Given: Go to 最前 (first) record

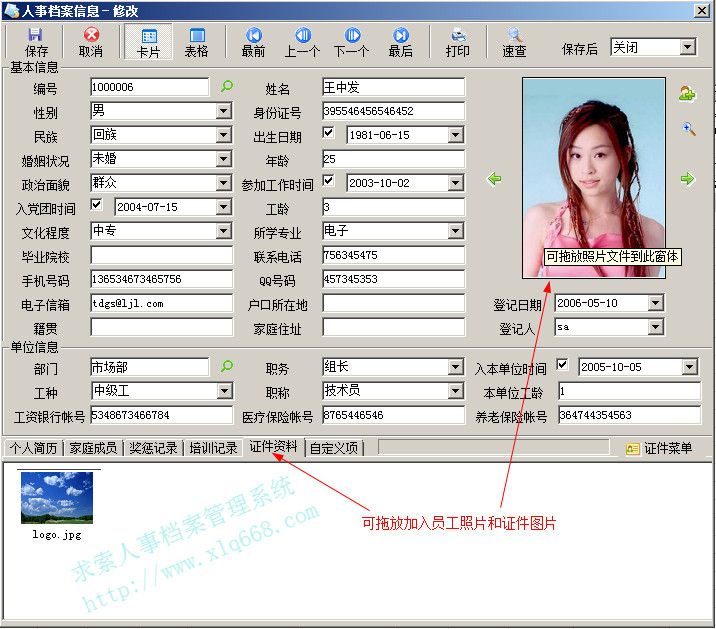Looking at the screenshot, I should tap(253, 42).
